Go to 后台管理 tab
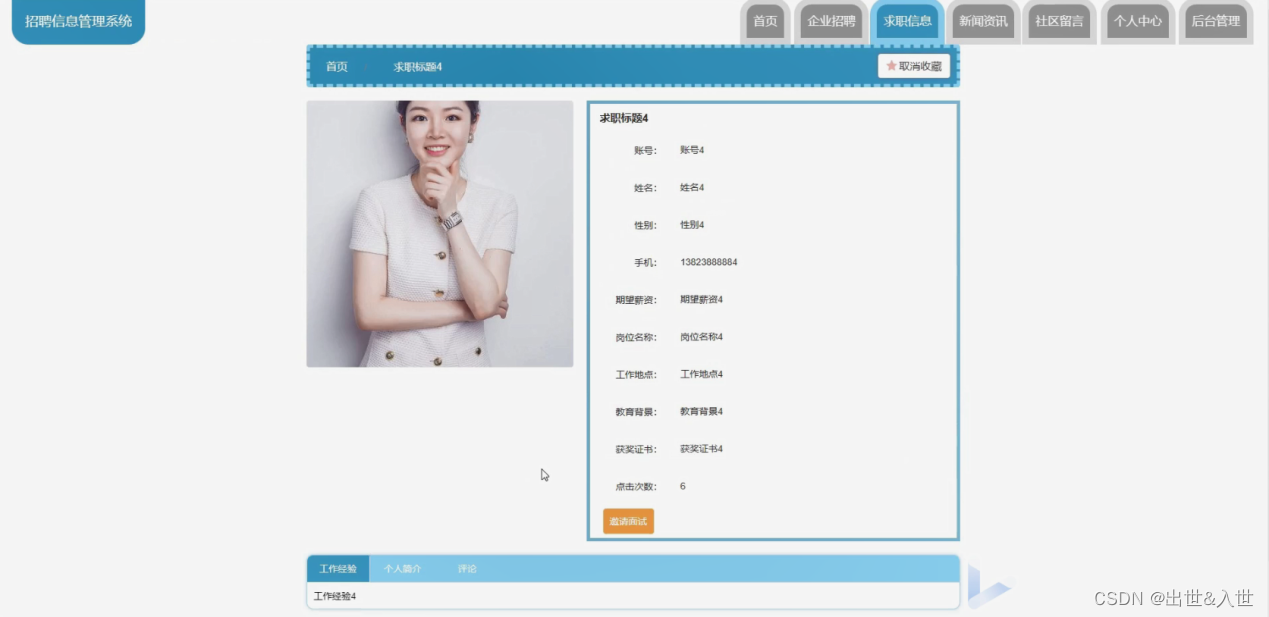This screenshot has width=1269, height=617. pyautogui.click(x=1215, y=21)
